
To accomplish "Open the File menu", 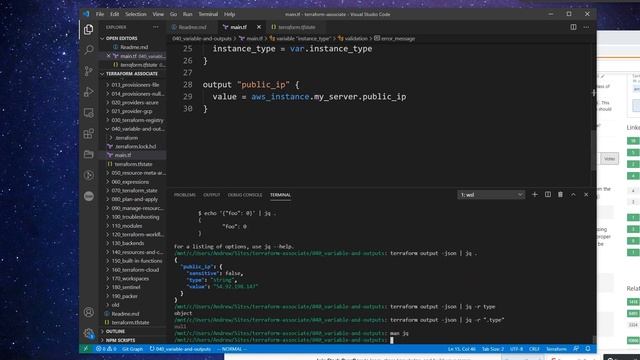I will point(100,14).
